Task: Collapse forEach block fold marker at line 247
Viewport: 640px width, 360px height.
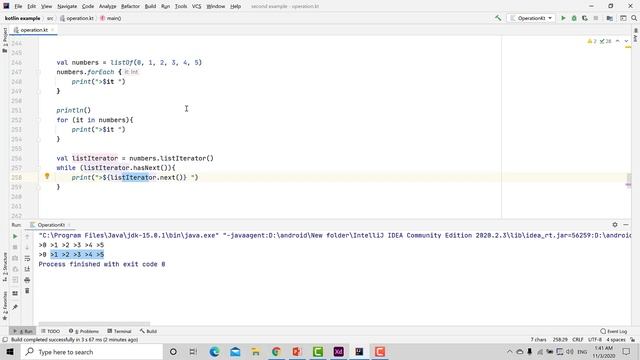Action: [x=39, y=72]
